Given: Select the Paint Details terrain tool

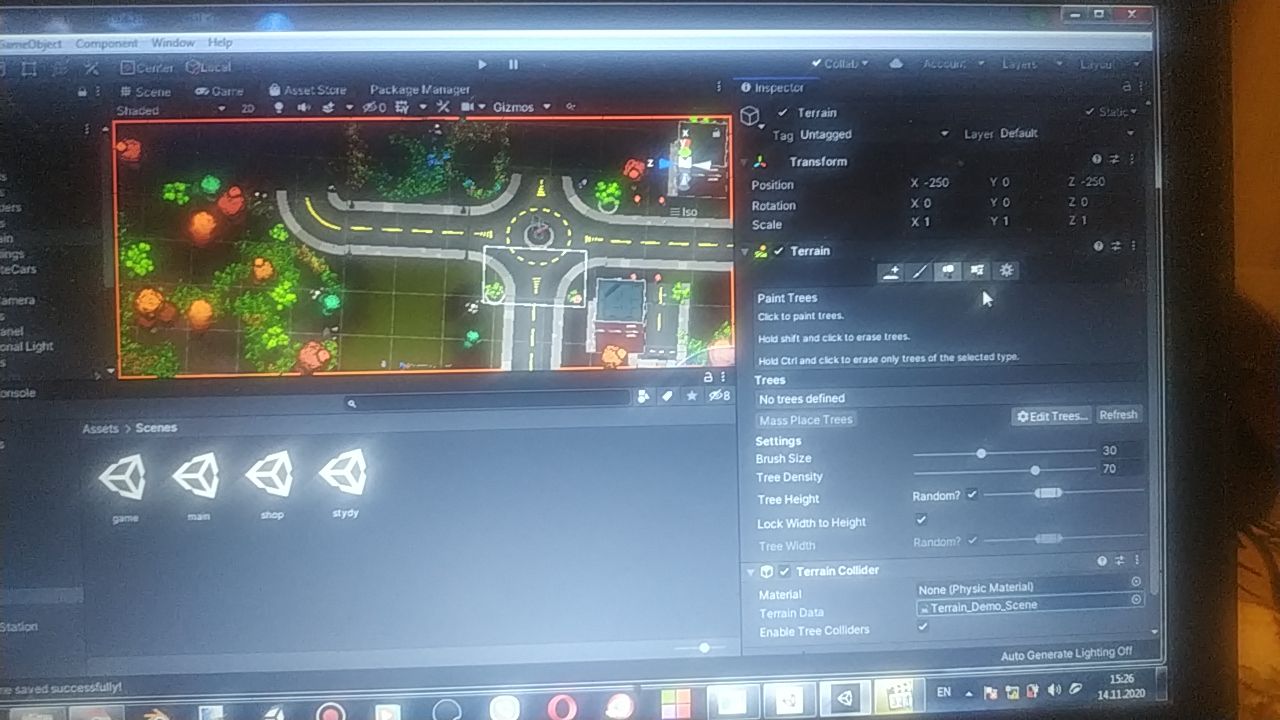Looking at the screenshot, I should point(977,271).
